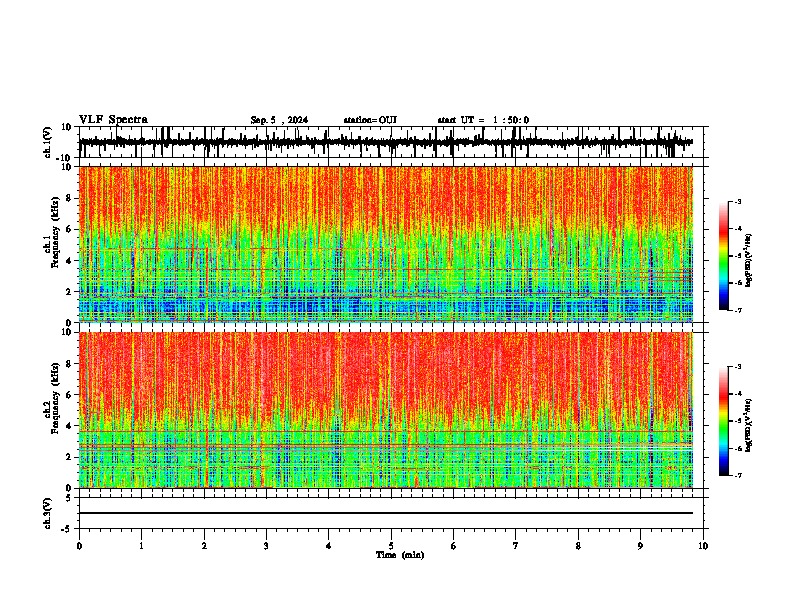The height and width of the screenshot is (612, 792).
Task: Click the time axis tick label "9"
Action: tap(640, 546)
